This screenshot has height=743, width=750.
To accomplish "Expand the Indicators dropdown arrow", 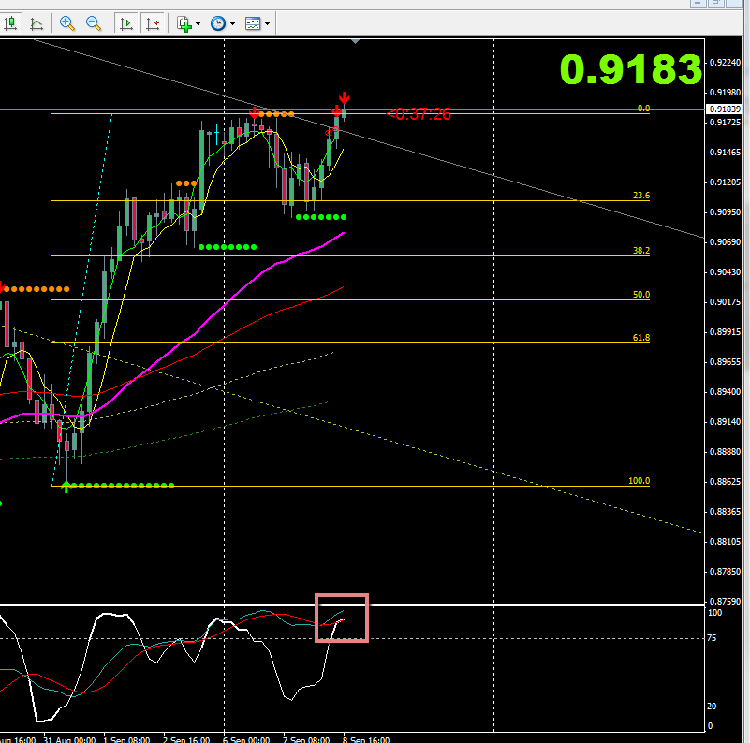I will 198,23.
